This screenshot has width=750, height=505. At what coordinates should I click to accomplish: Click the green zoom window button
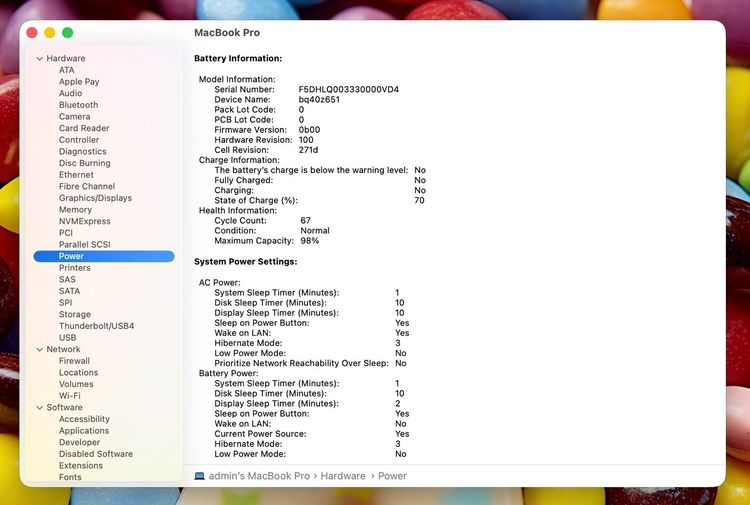(x=67, y=33)
